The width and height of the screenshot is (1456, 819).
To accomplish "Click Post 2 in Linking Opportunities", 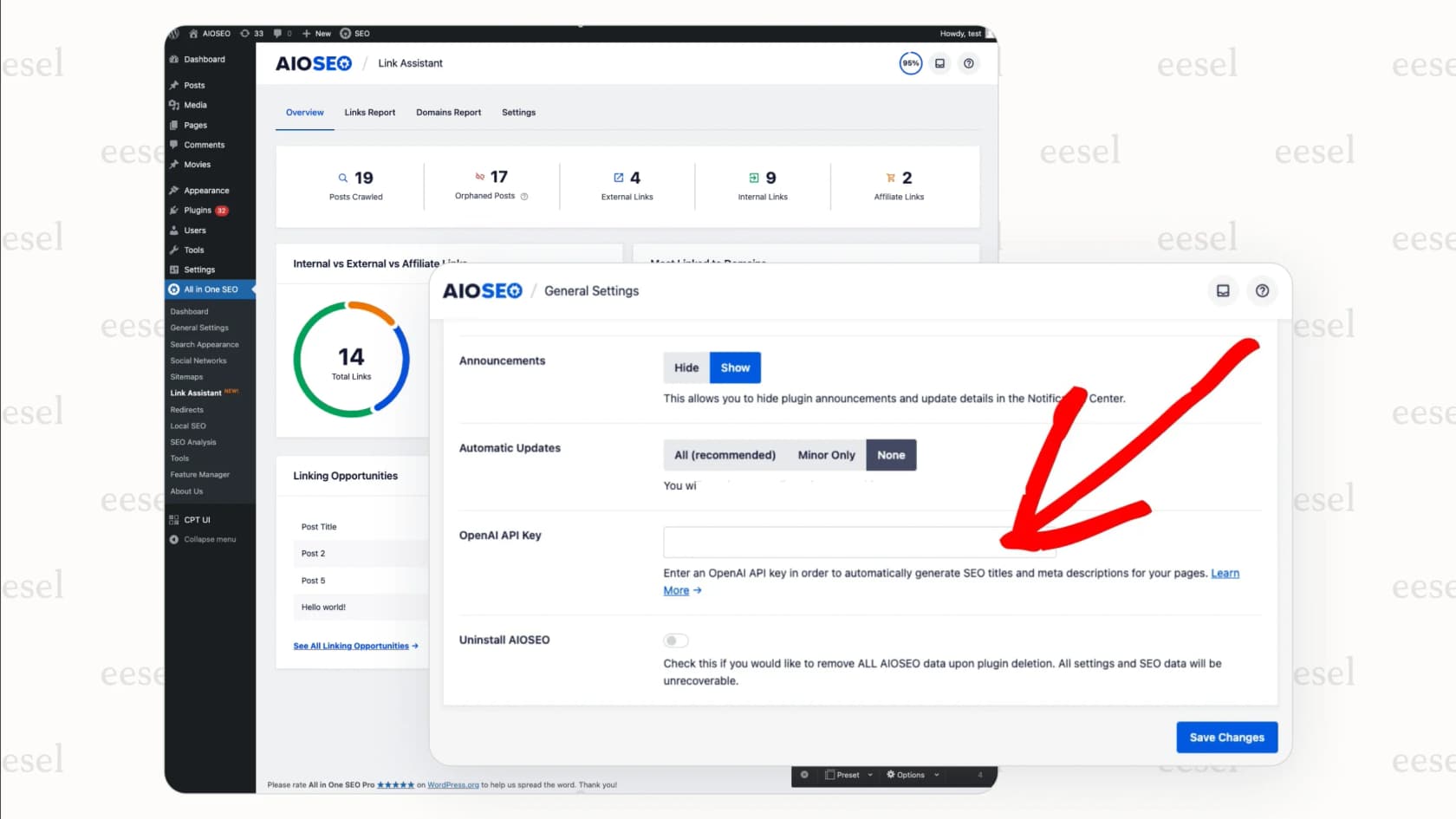I will (x=313, y=554).
